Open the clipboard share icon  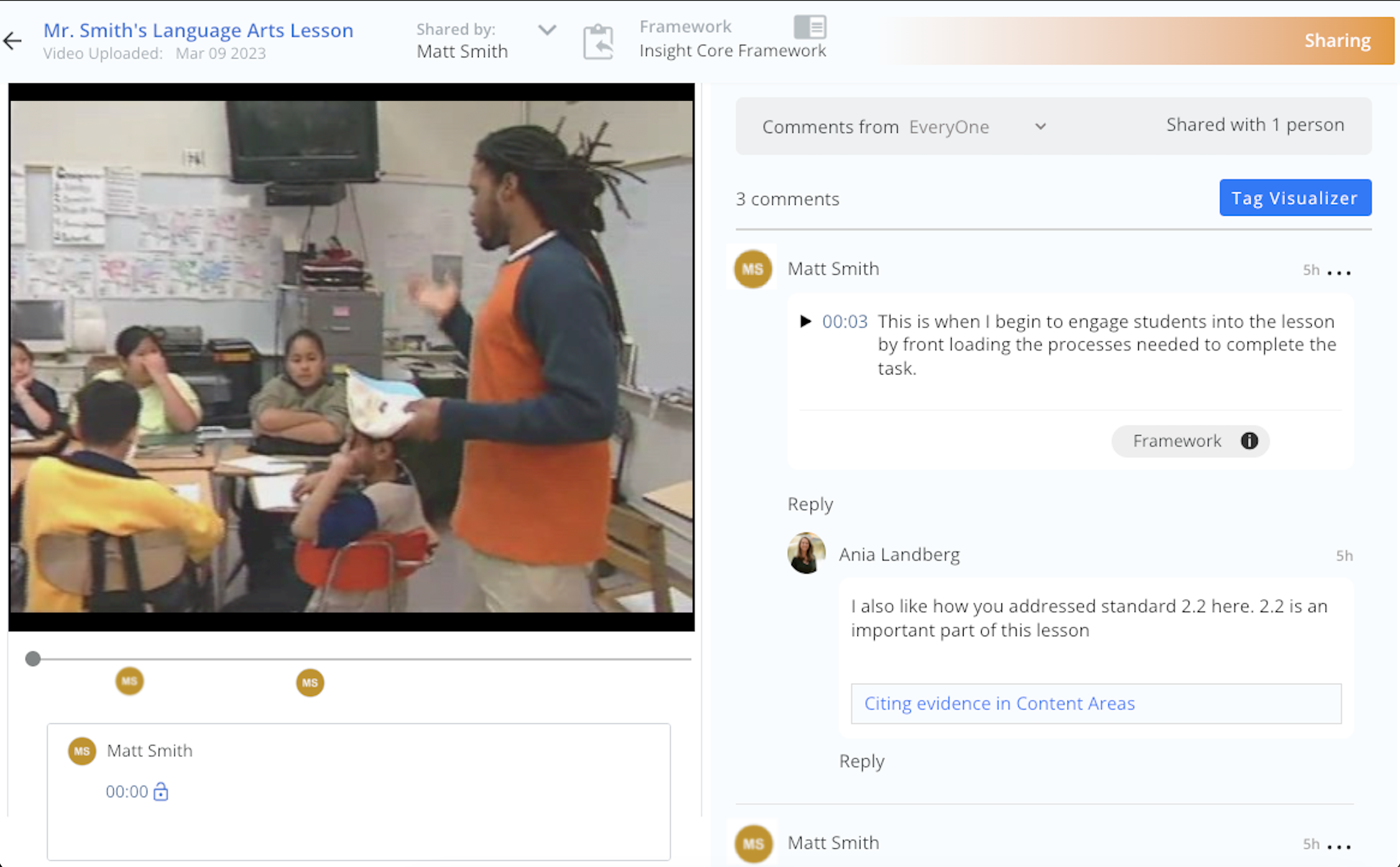coord(598,42)
